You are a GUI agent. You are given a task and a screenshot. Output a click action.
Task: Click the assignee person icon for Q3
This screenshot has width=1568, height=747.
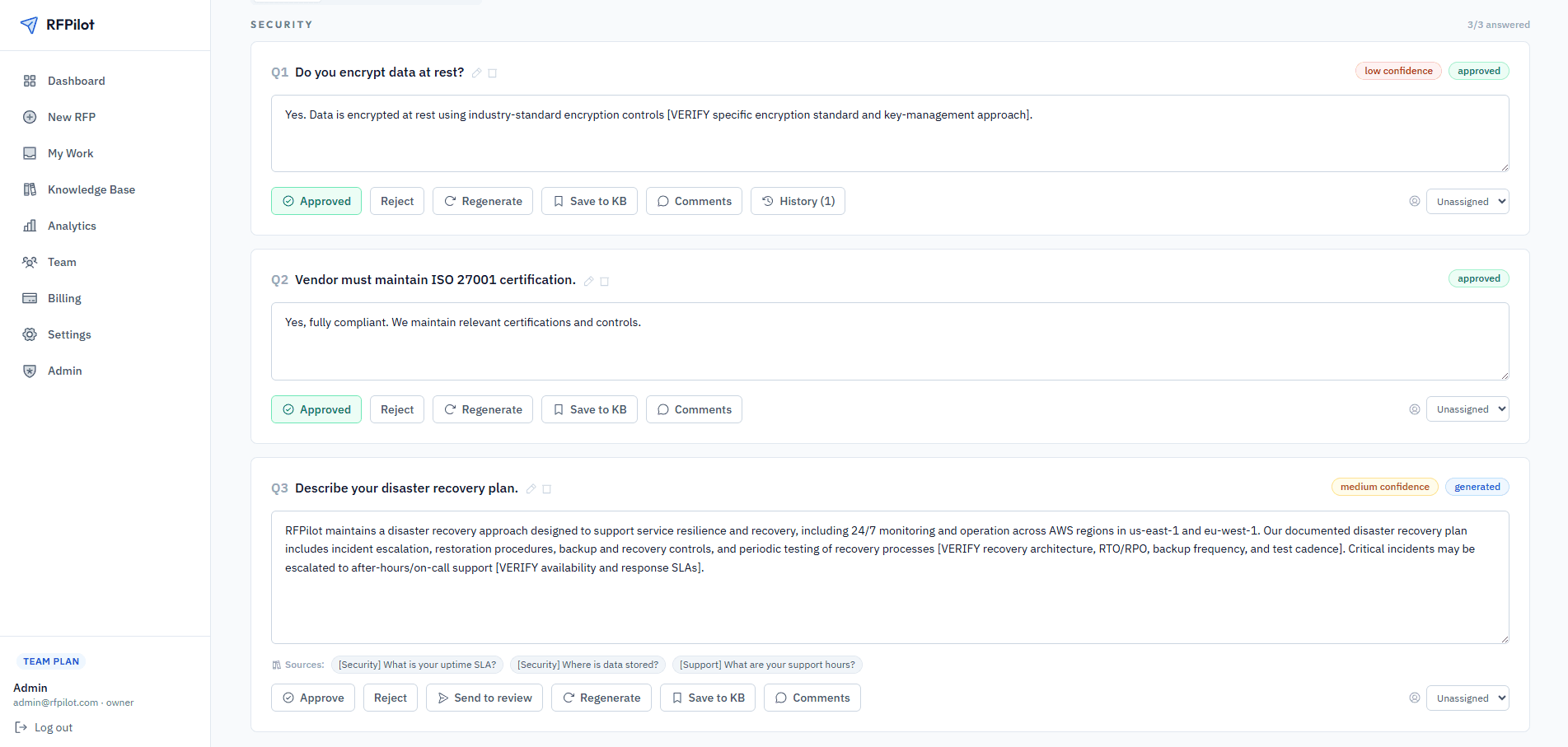tap(1415, 698)
